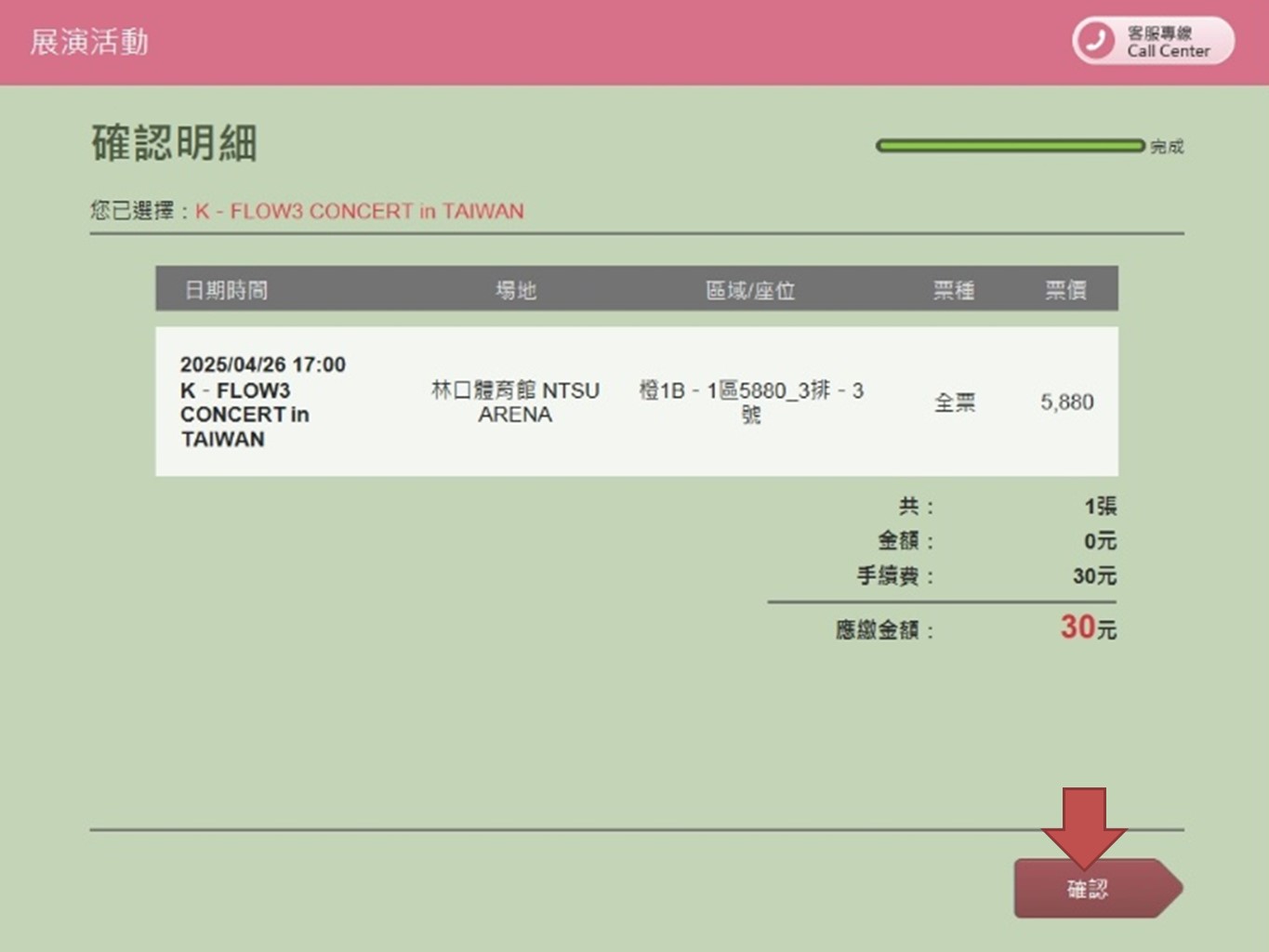Click the red 30 total payable amount
This screenshot has height=952, width=1269.
pos(1078,627)
